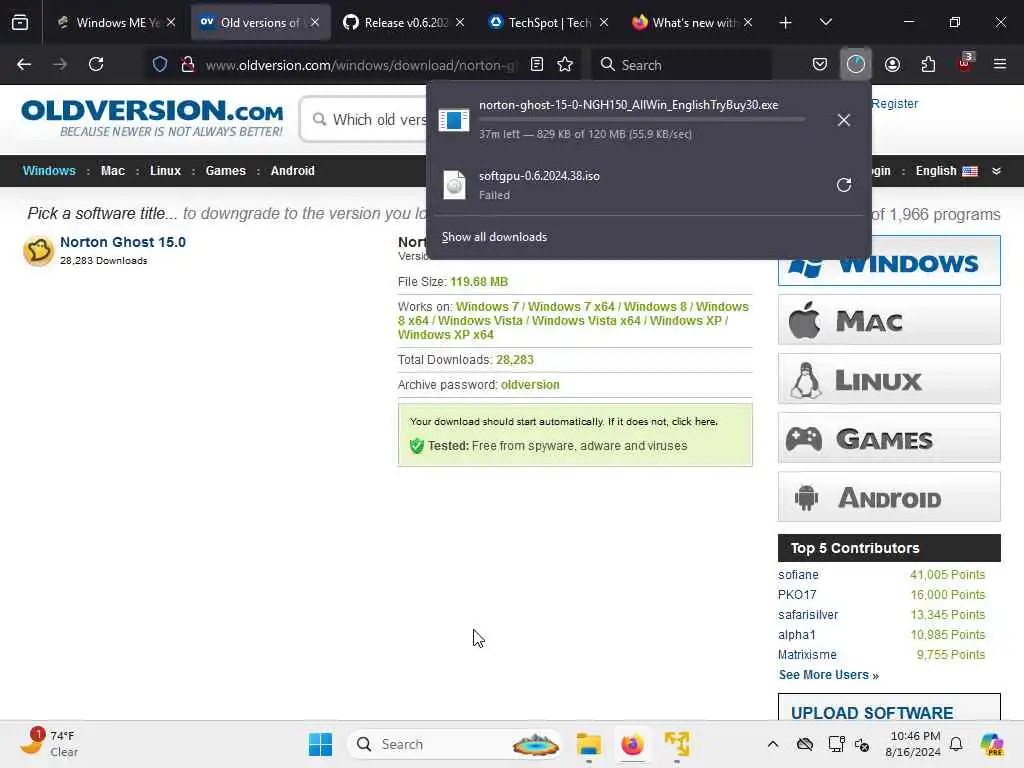1024x768 pixels.
Task: Open the Firefox account icon
Action: point(892,64)
